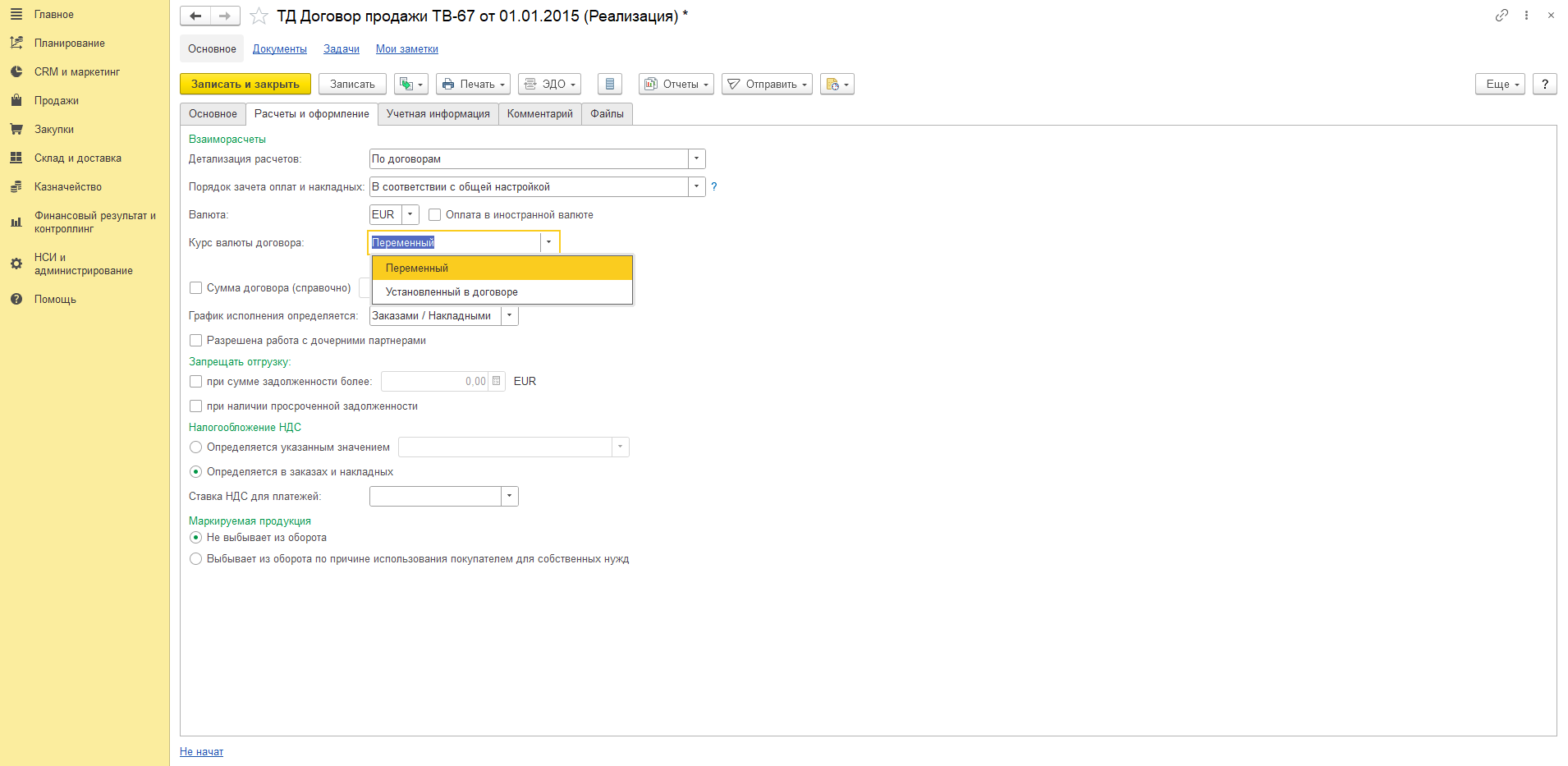The width and height of the screenshot is (1568, 766).
Task: Click the document list icon button
Action: [609, 85]
